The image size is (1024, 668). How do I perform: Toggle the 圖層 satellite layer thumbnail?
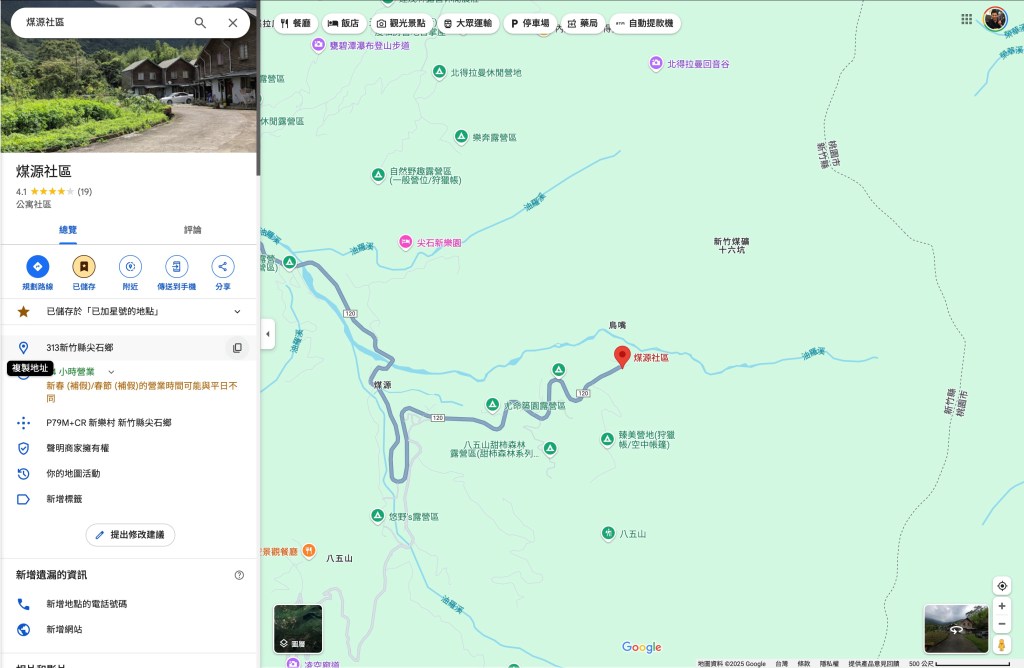pyautogui.click(x=298, y=629)
